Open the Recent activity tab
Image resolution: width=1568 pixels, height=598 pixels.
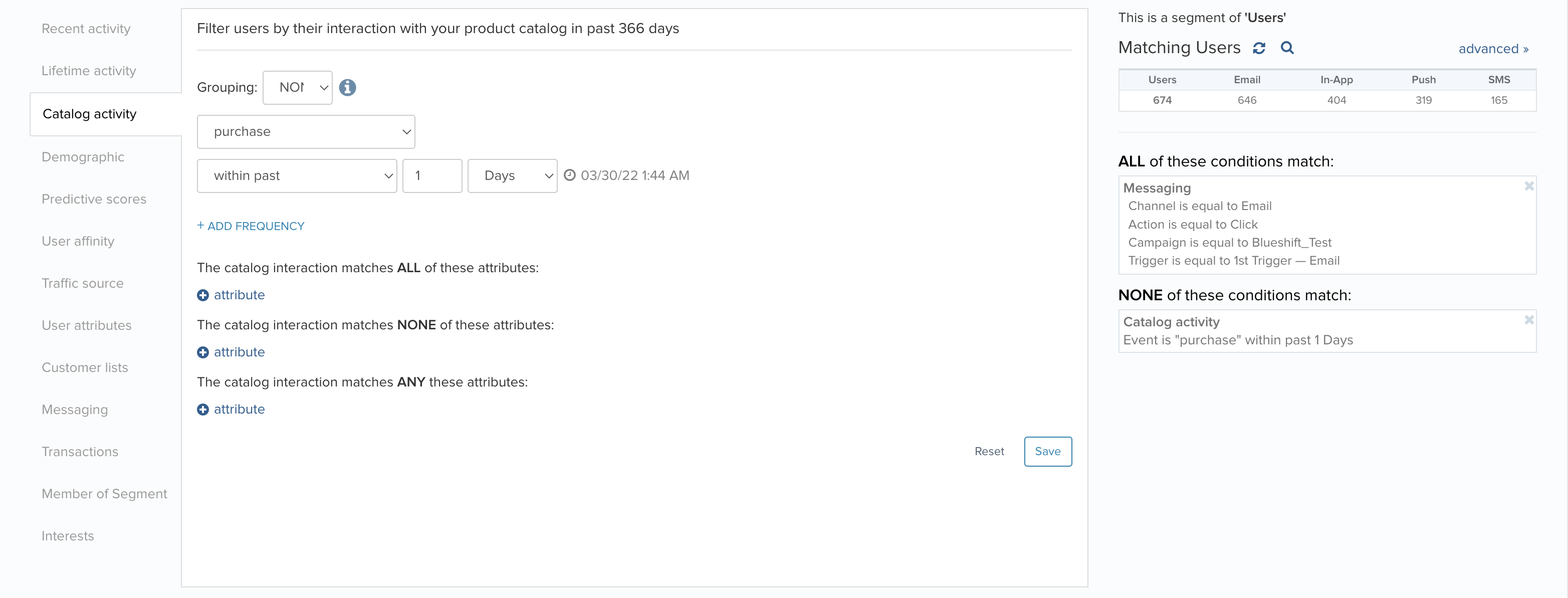pyautogui.click(x=86, y=29)
